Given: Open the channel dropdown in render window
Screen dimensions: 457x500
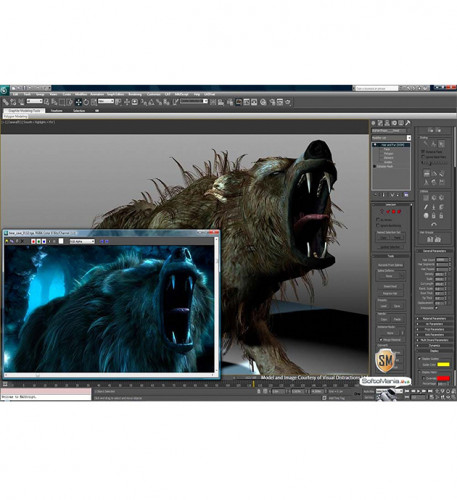Looking at the screenshot, I should [x=82, y=241].
